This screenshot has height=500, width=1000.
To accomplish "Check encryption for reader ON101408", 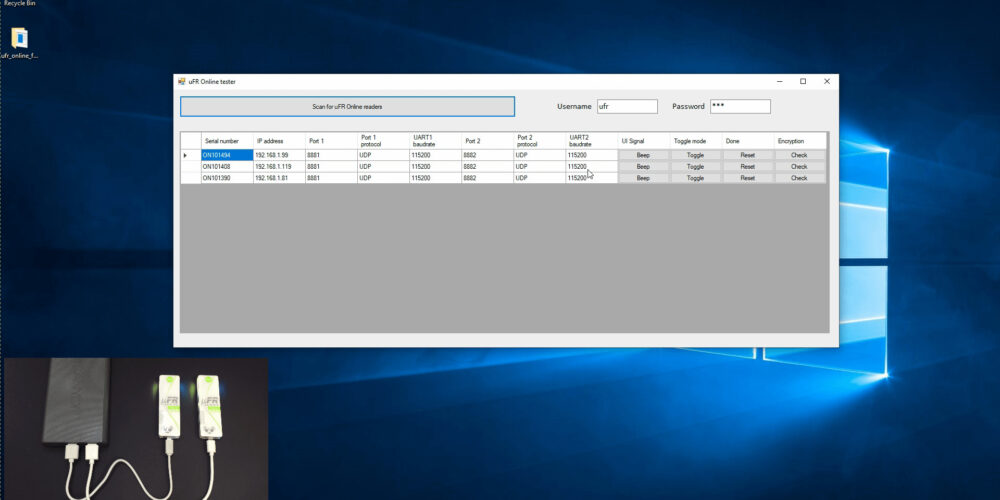I will point(800,166).
